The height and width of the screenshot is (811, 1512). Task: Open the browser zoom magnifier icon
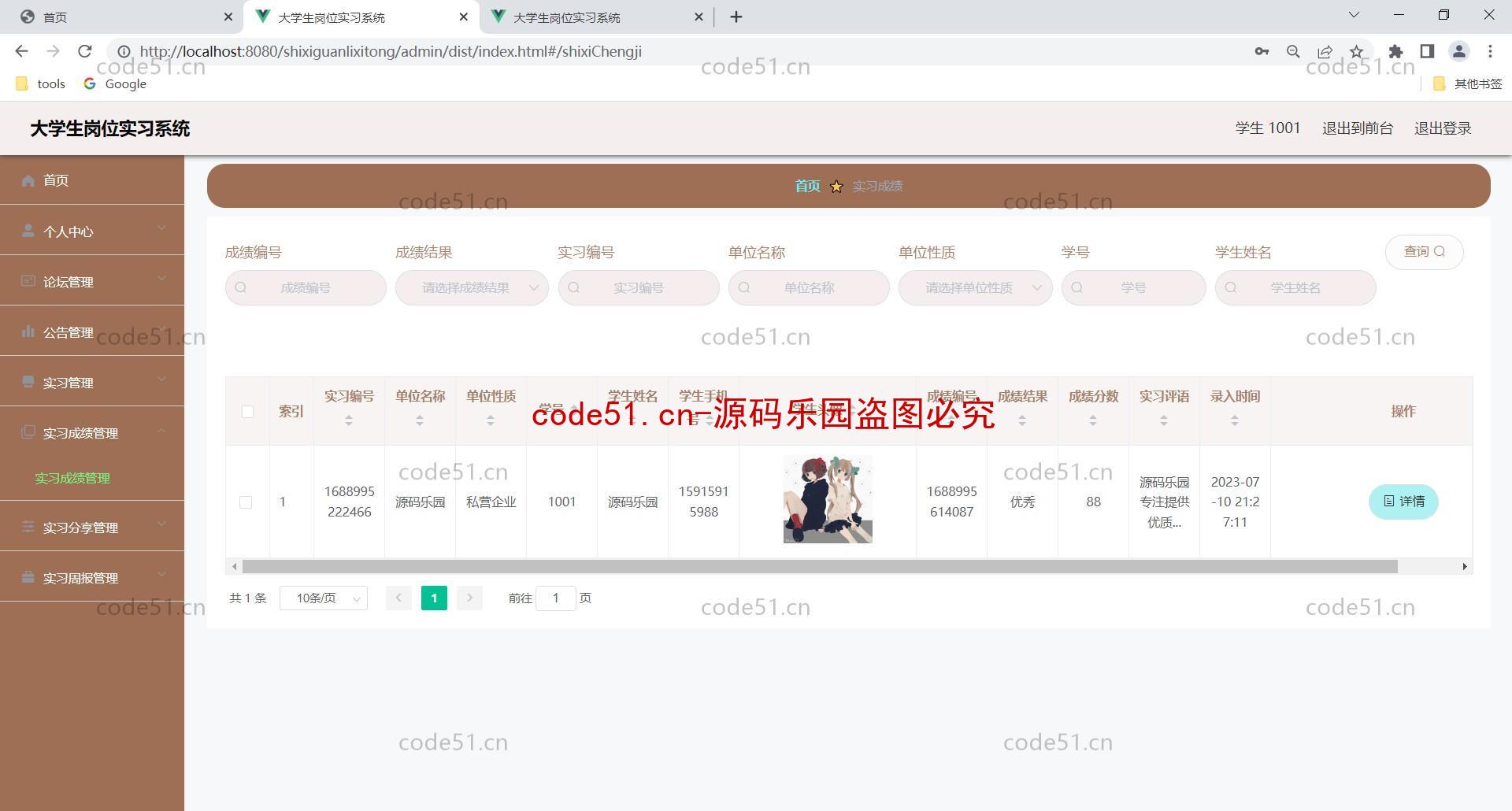(1293, 51)
